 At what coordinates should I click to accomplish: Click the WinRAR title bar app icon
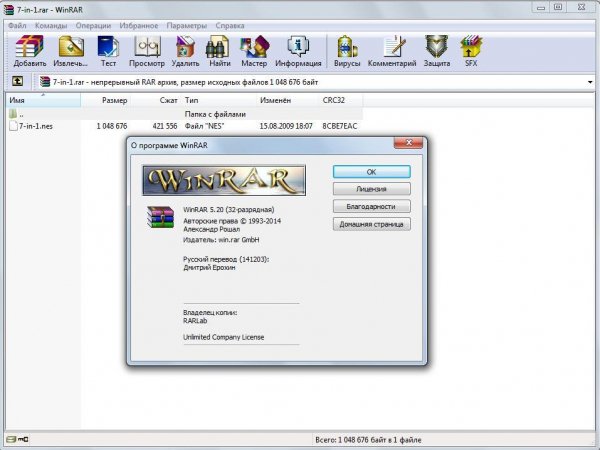8,10
